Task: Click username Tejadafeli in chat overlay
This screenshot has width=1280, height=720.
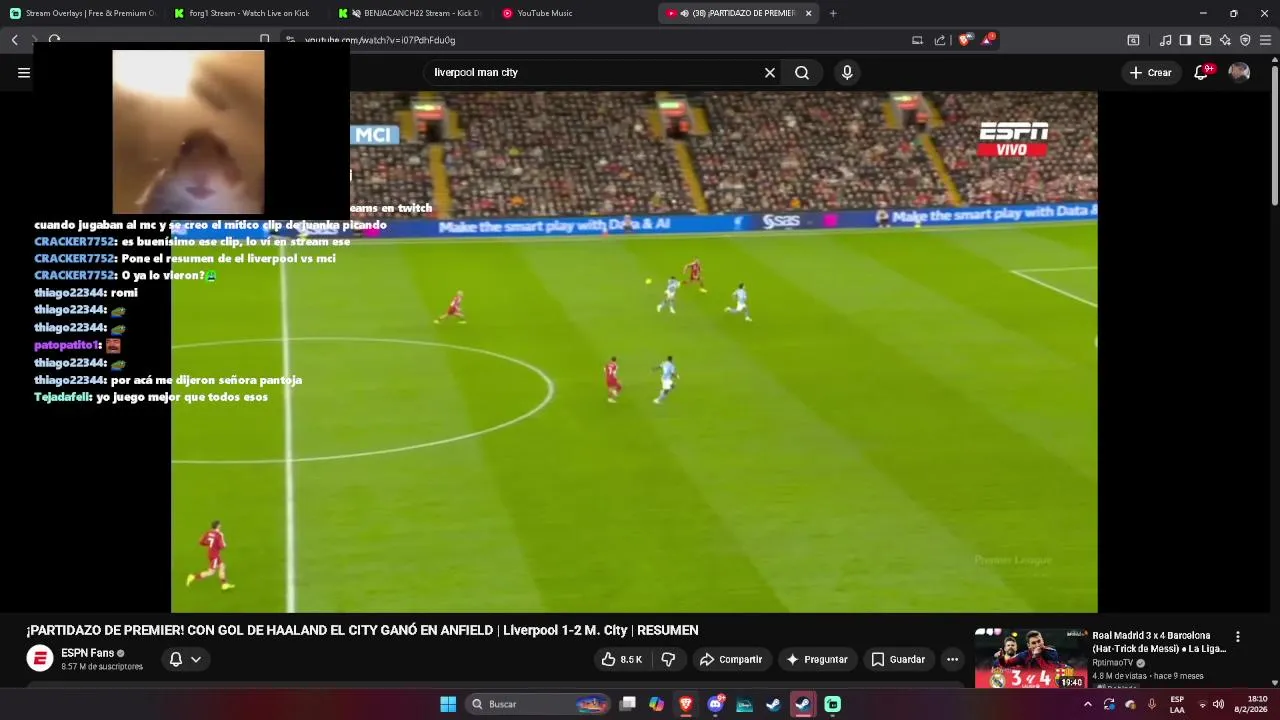Action: 62,397
